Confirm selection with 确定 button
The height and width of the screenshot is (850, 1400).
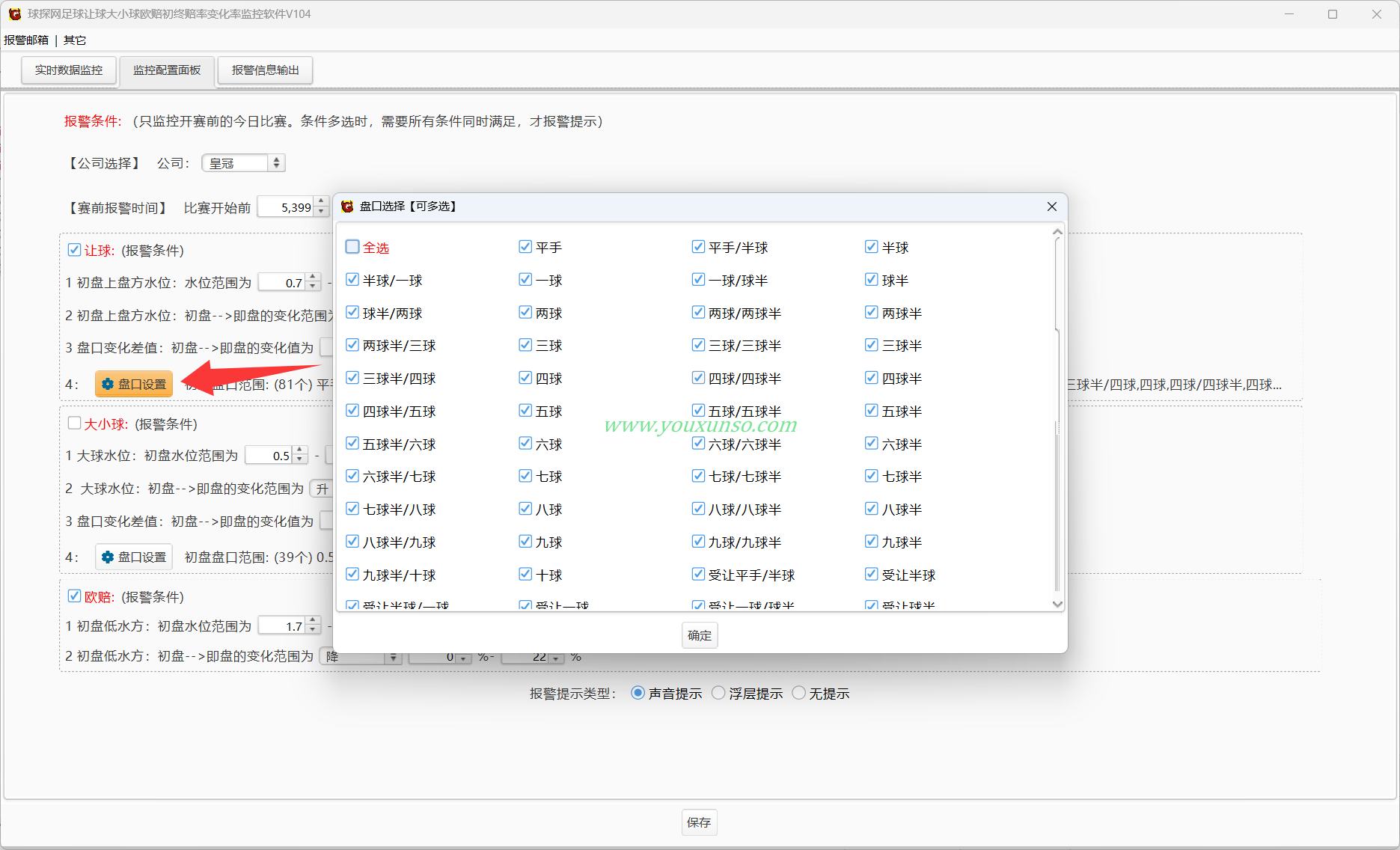coord(700,635)
